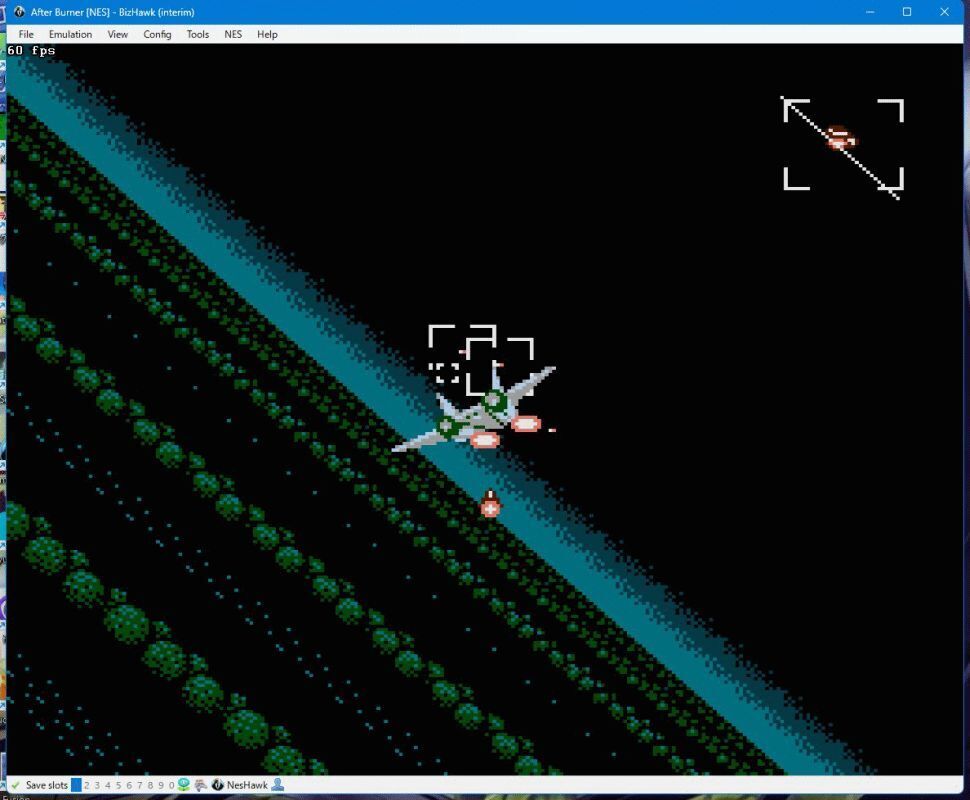This screenshot has width=970, height=800.
Task: Click the green flower status bar icon
Action: 184,785
